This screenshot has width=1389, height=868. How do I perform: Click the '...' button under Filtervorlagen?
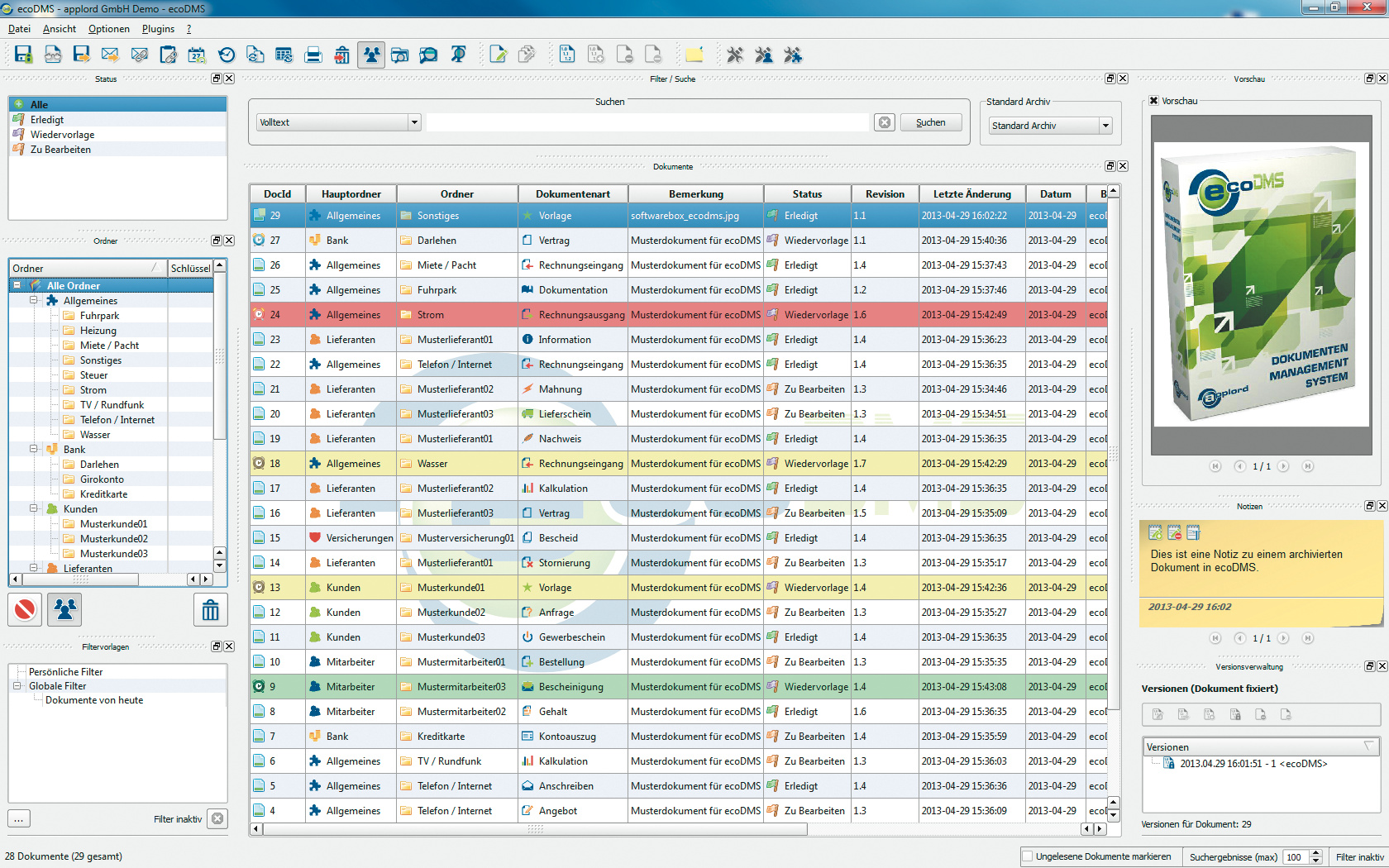click(x=19, y=818)
